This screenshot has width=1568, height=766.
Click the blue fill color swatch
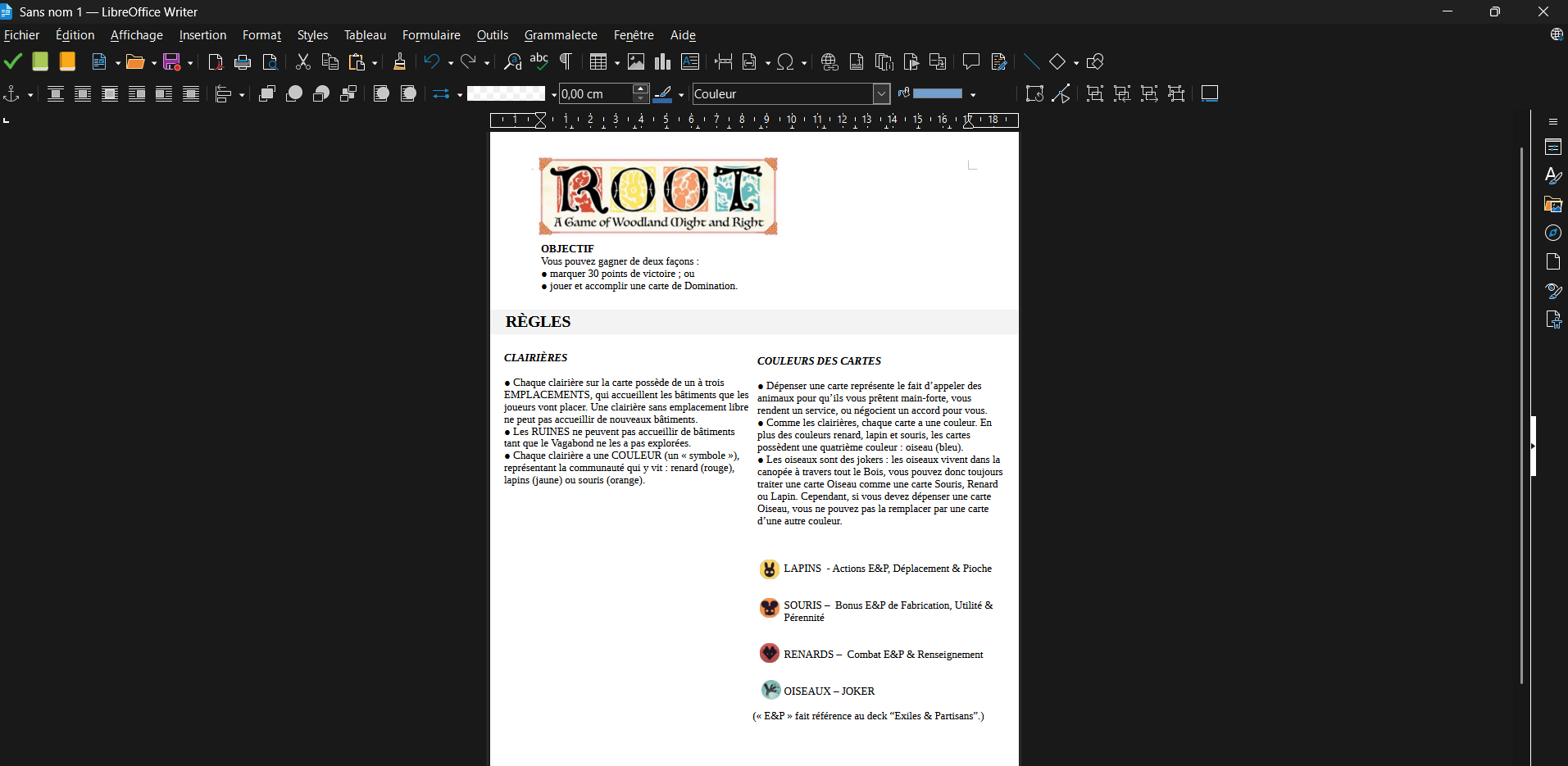(x=937, y=94)
